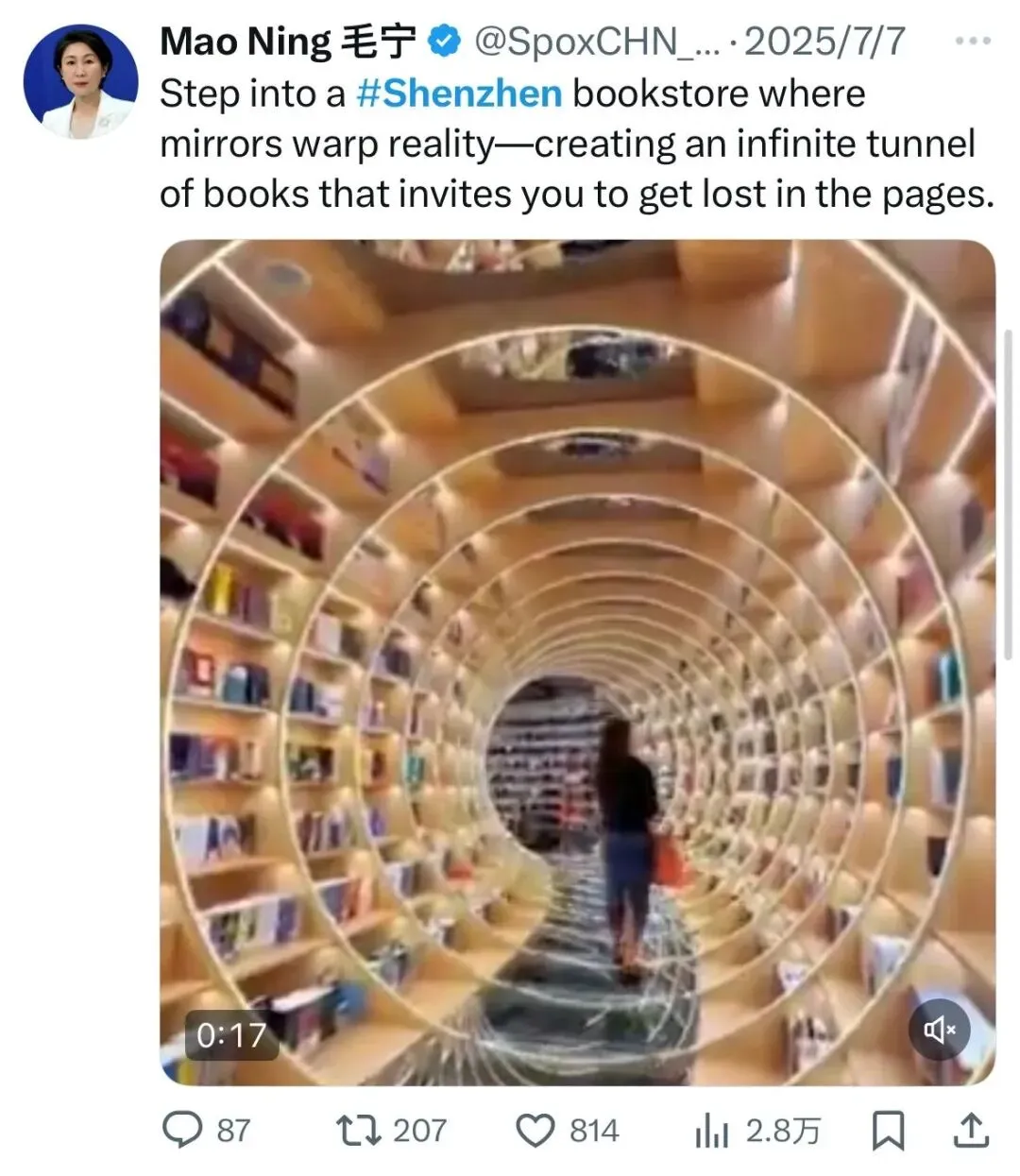1020x1176 pixels.
Task: Unmute the video with speaker icon
Action: pyautogui.click(x=939, y=1030)
